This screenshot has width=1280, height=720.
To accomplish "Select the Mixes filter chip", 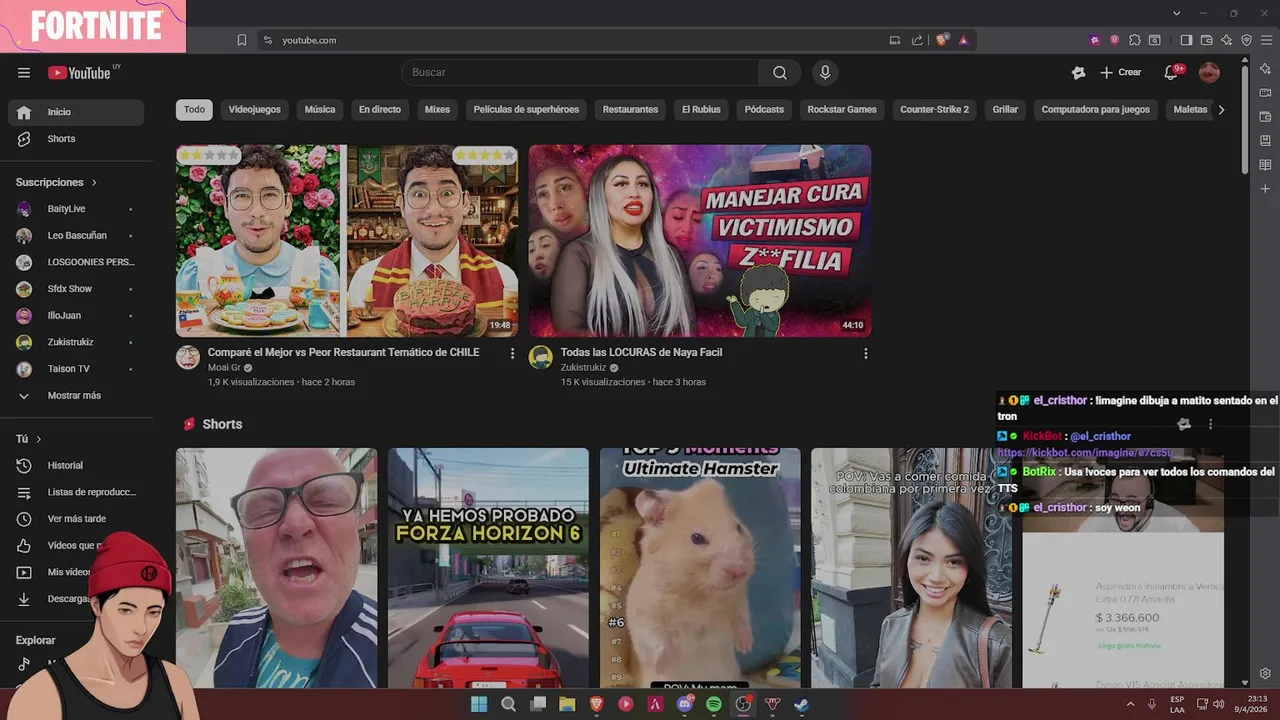I will (437, 110).
